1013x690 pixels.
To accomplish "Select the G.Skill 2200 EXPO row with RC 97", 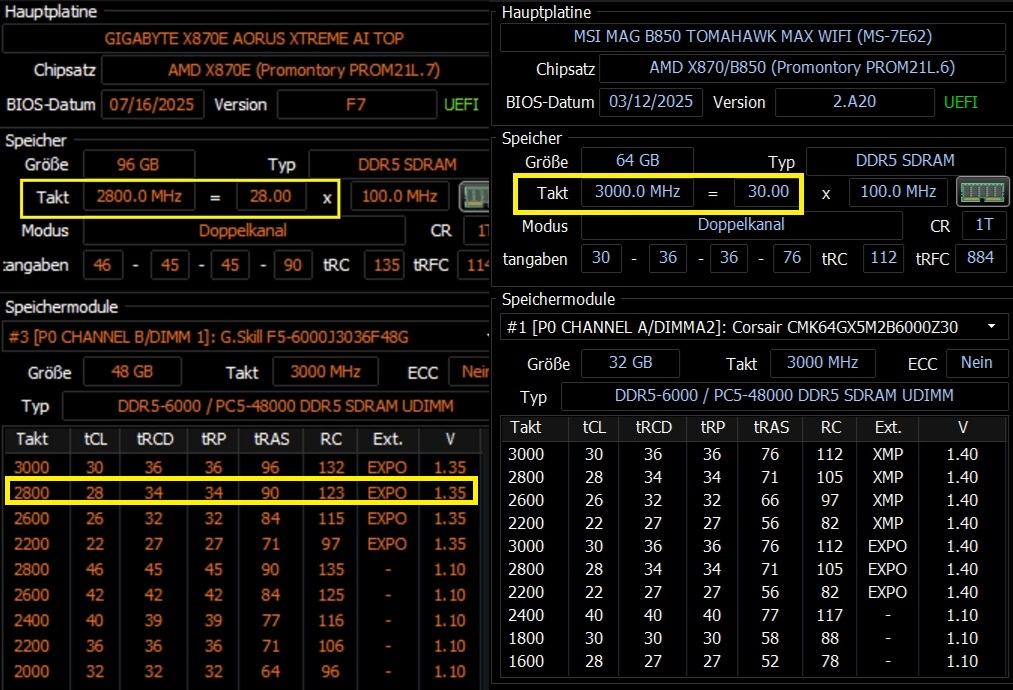I will point(242,544).
